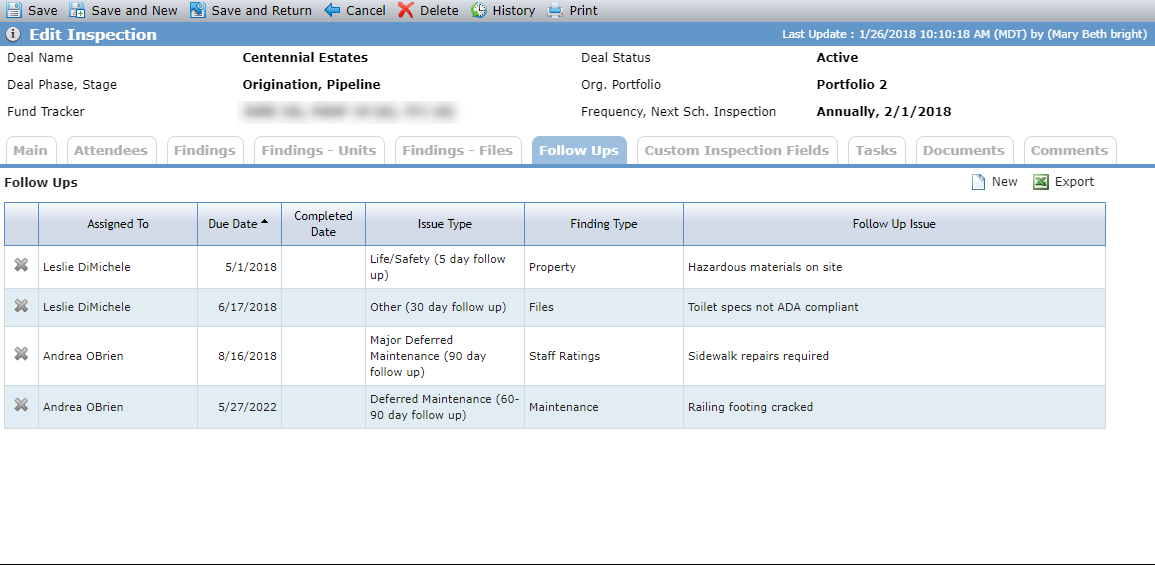The image size is (1155, 565).
Task: Open History via the clock icon
Action: pos(479,10)
